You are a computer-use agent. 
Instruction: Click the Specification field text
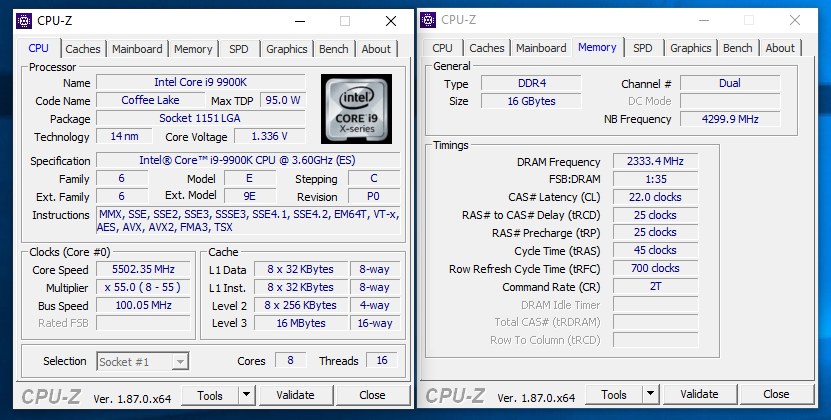point(247,160)
